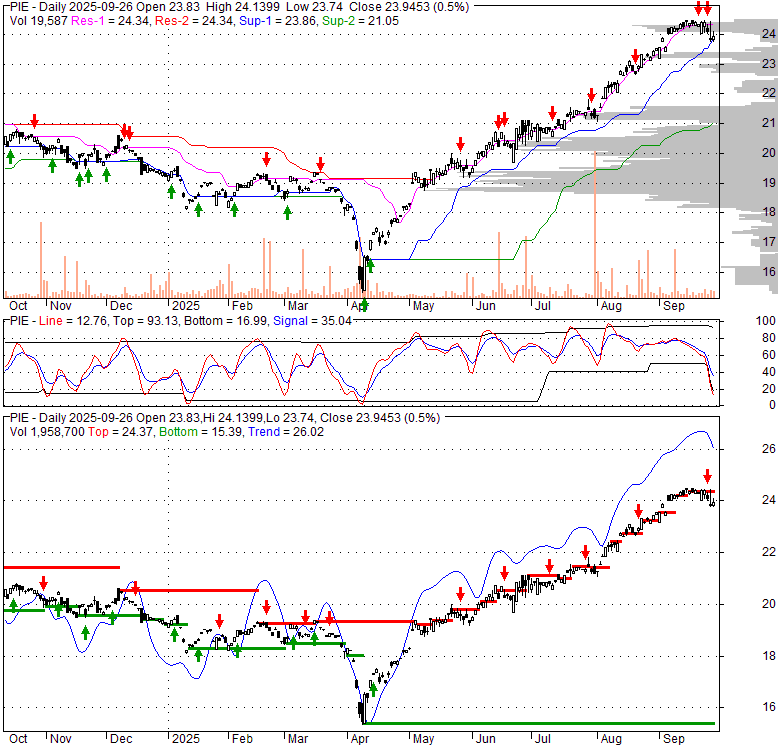Click the Jun label on bottom chart time axis
The height and width of the screenshot is (745, 780).
click(486, 739)
